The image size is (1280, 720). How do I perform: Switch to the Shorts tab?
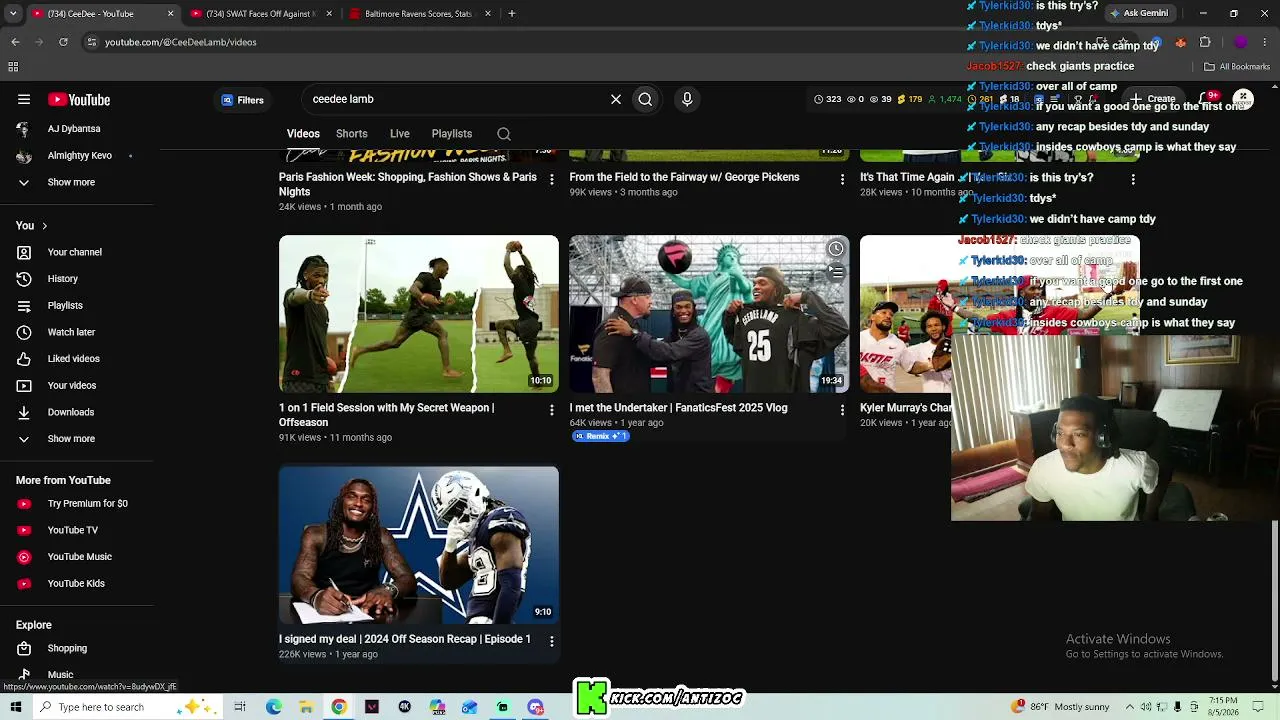(x=352, y=134)
